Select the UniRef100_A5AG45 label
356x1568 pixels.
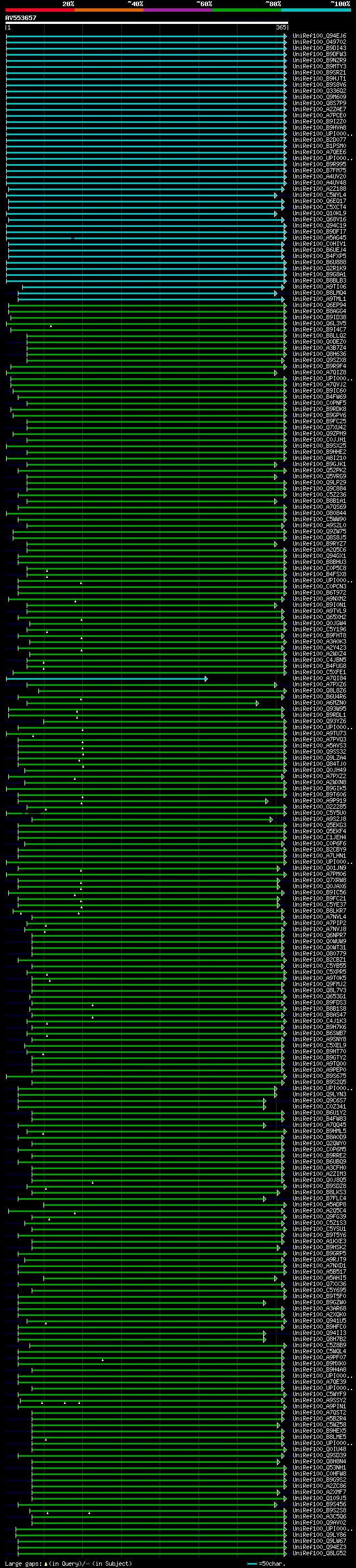(x=319, y=238)
